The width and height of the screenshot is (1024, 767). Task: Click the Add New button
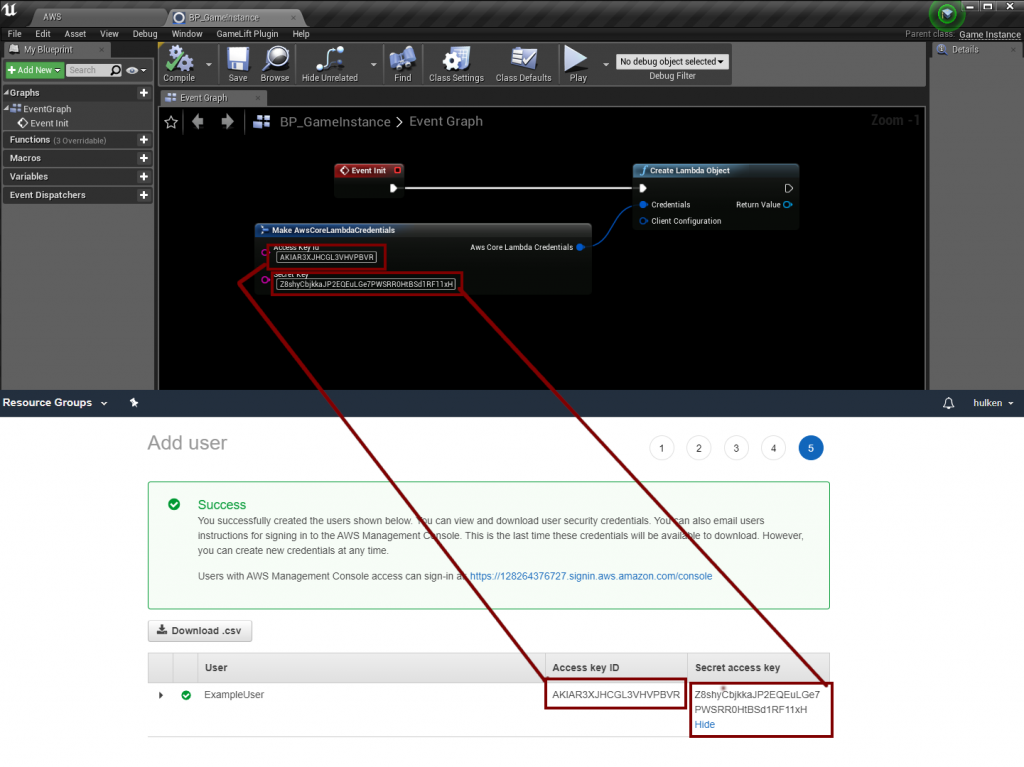[x=34, y=70]
